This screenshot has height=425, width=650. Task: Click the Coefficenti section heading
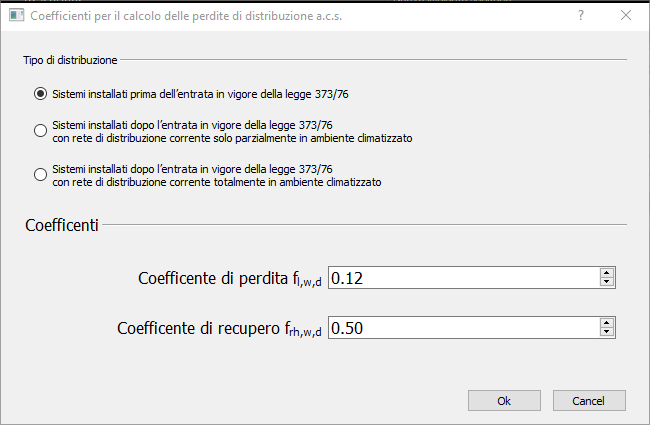tap(61, 226)
